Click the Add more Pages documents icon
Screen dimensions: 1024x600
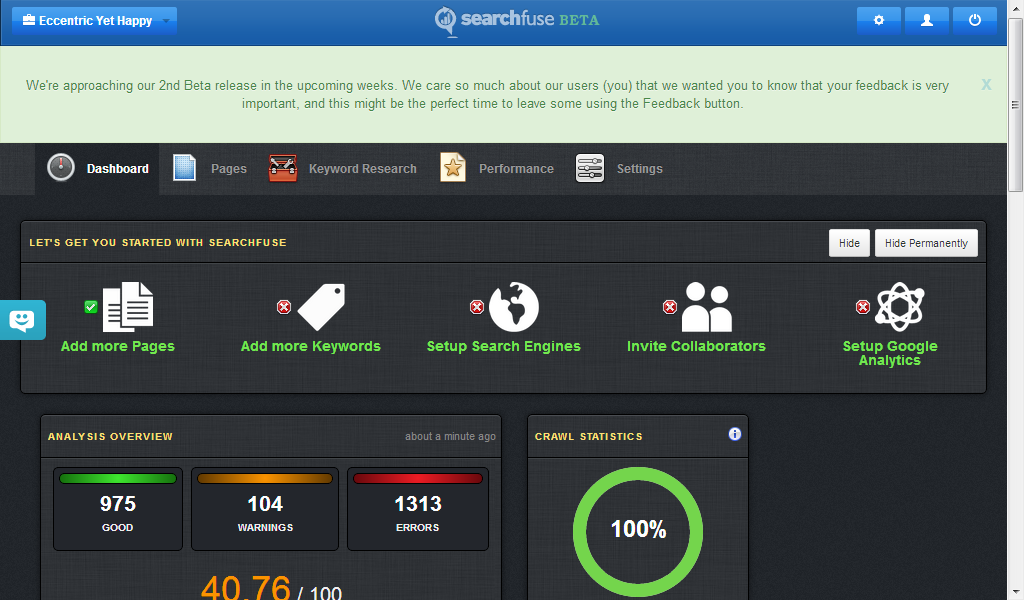point(128,306)
